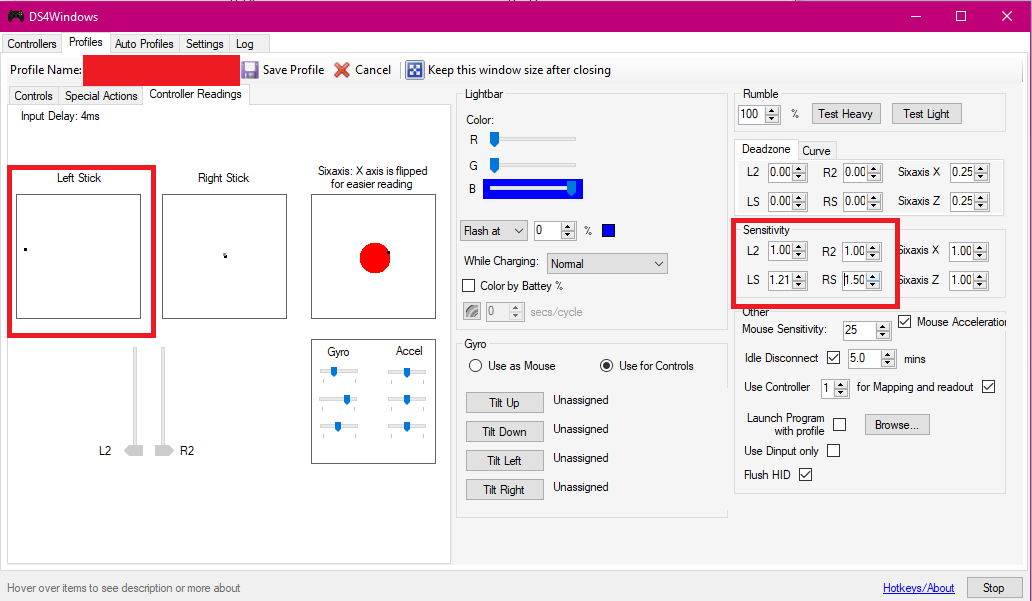
Task: Click the rainbow lightbar icon near secs/cycle
Action: click(x=472, y=311)
